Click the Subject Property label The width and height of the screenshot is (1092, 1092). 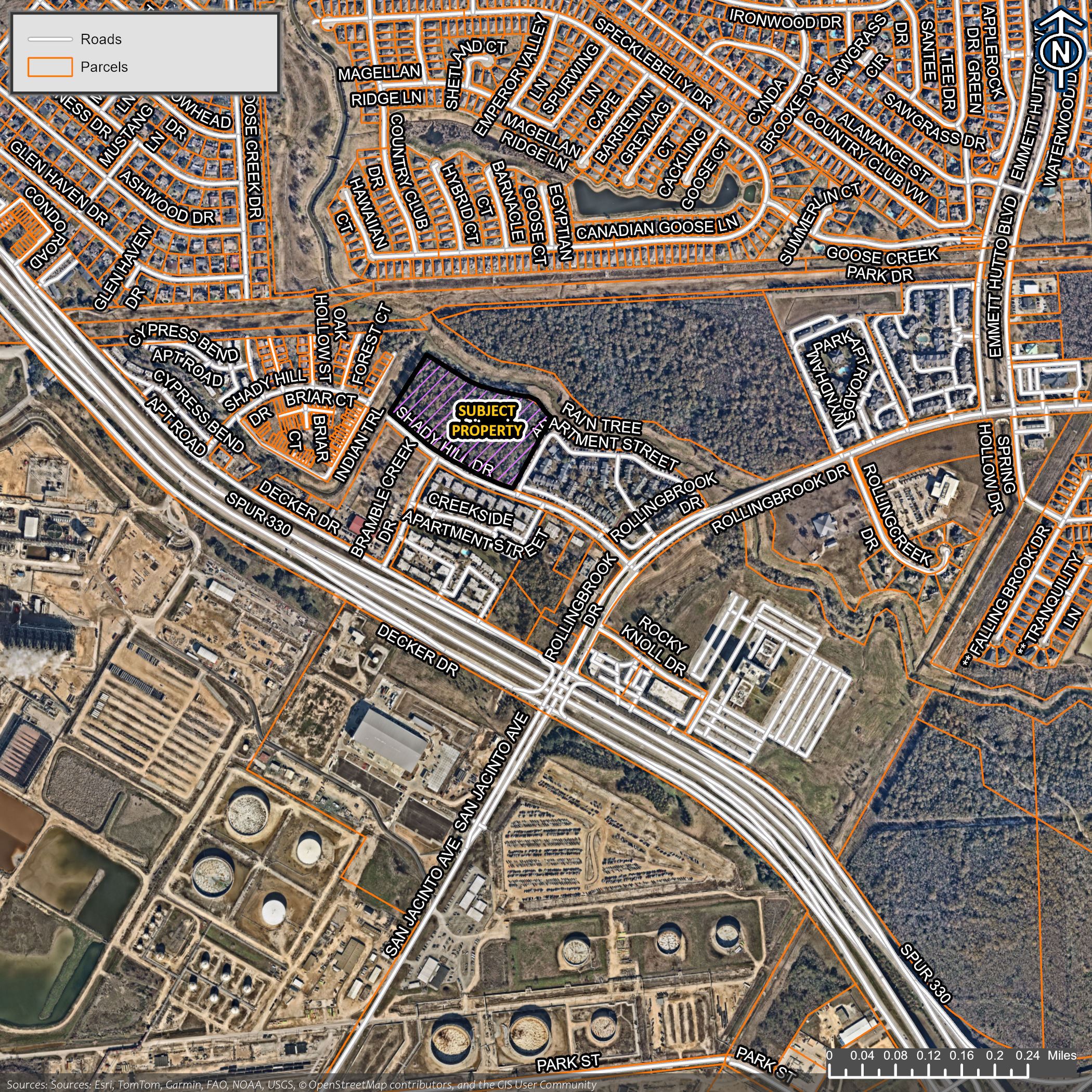(486, 421)
